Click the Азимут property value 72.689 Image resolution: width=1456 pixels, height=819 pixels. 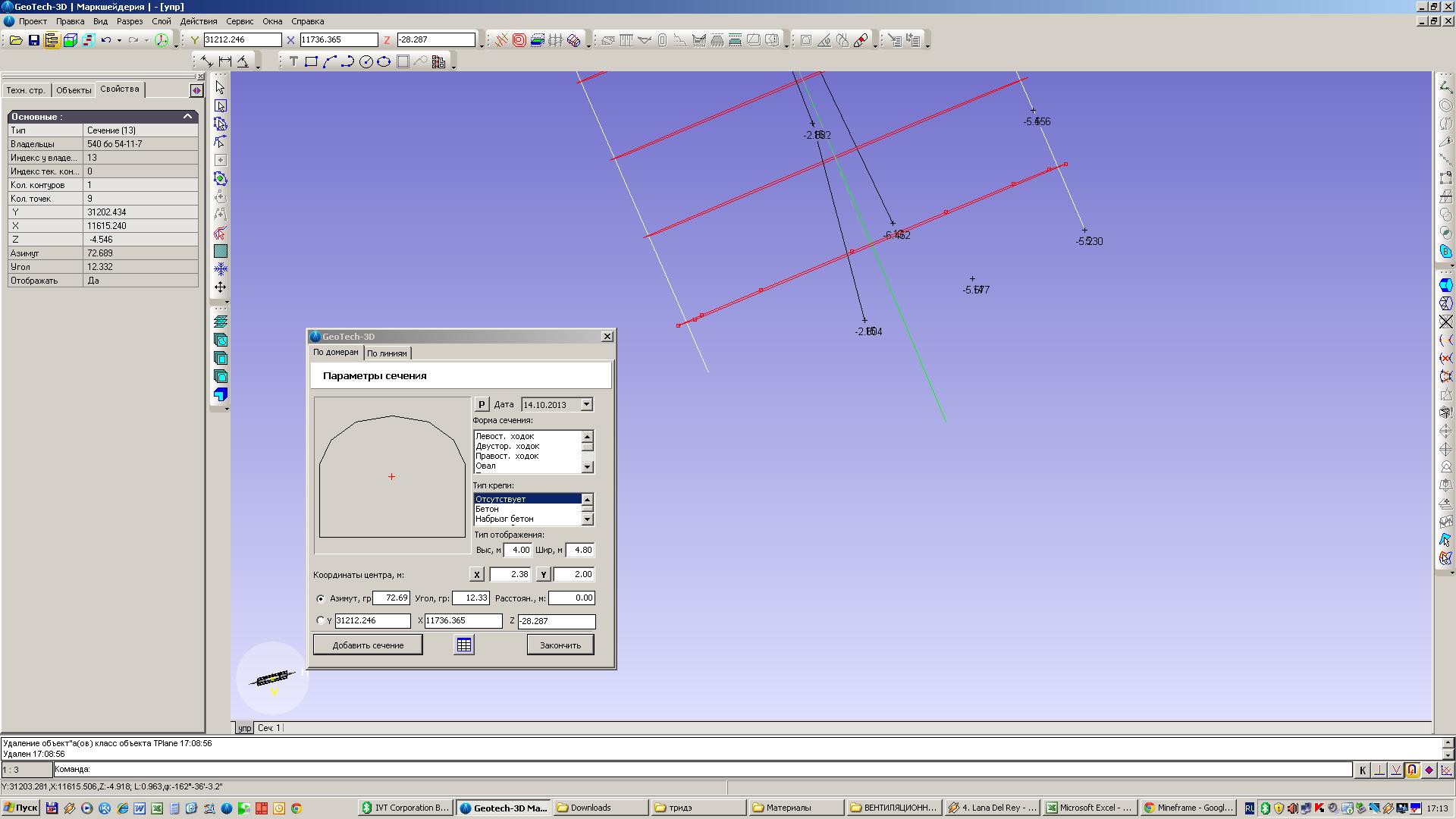pos(140,253)
